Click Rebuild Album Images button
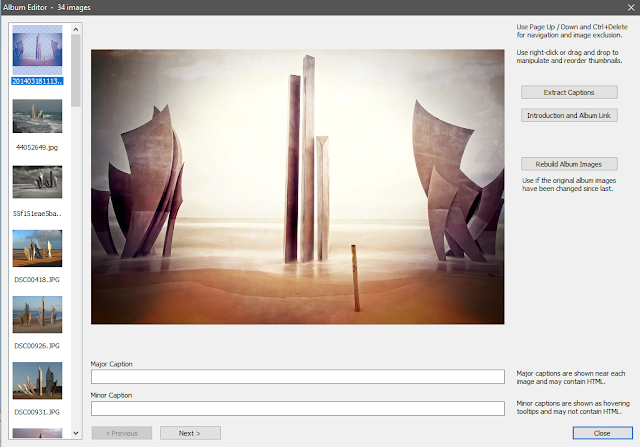Viewport: 640px width, 447px height. pos(569,164)
